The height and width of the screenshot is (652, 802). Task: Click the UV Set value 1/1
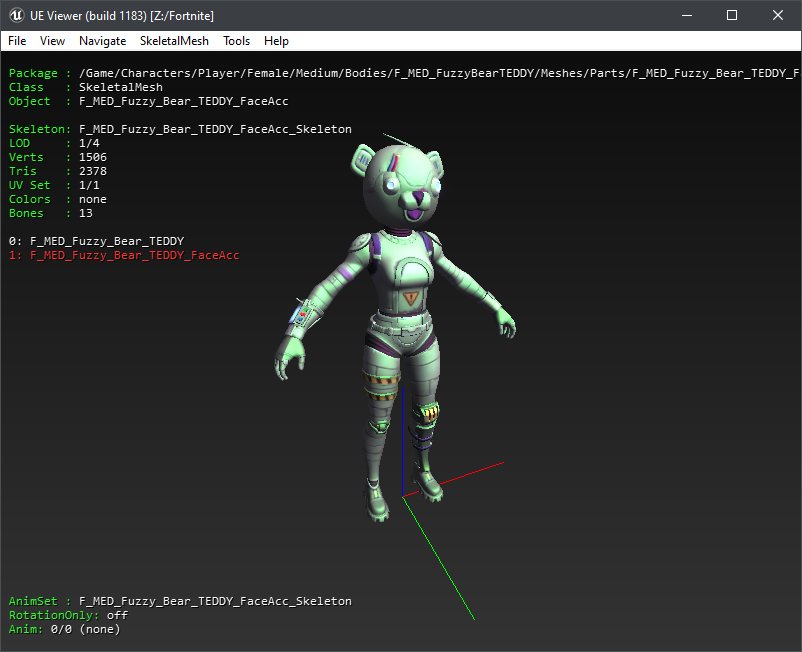pos(89,185)
